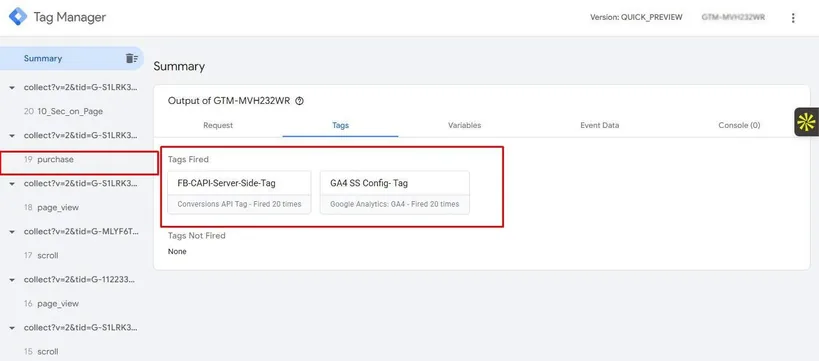Select event 17 scroll
Screen dimensions: 819x361
(x=41, y=255)
